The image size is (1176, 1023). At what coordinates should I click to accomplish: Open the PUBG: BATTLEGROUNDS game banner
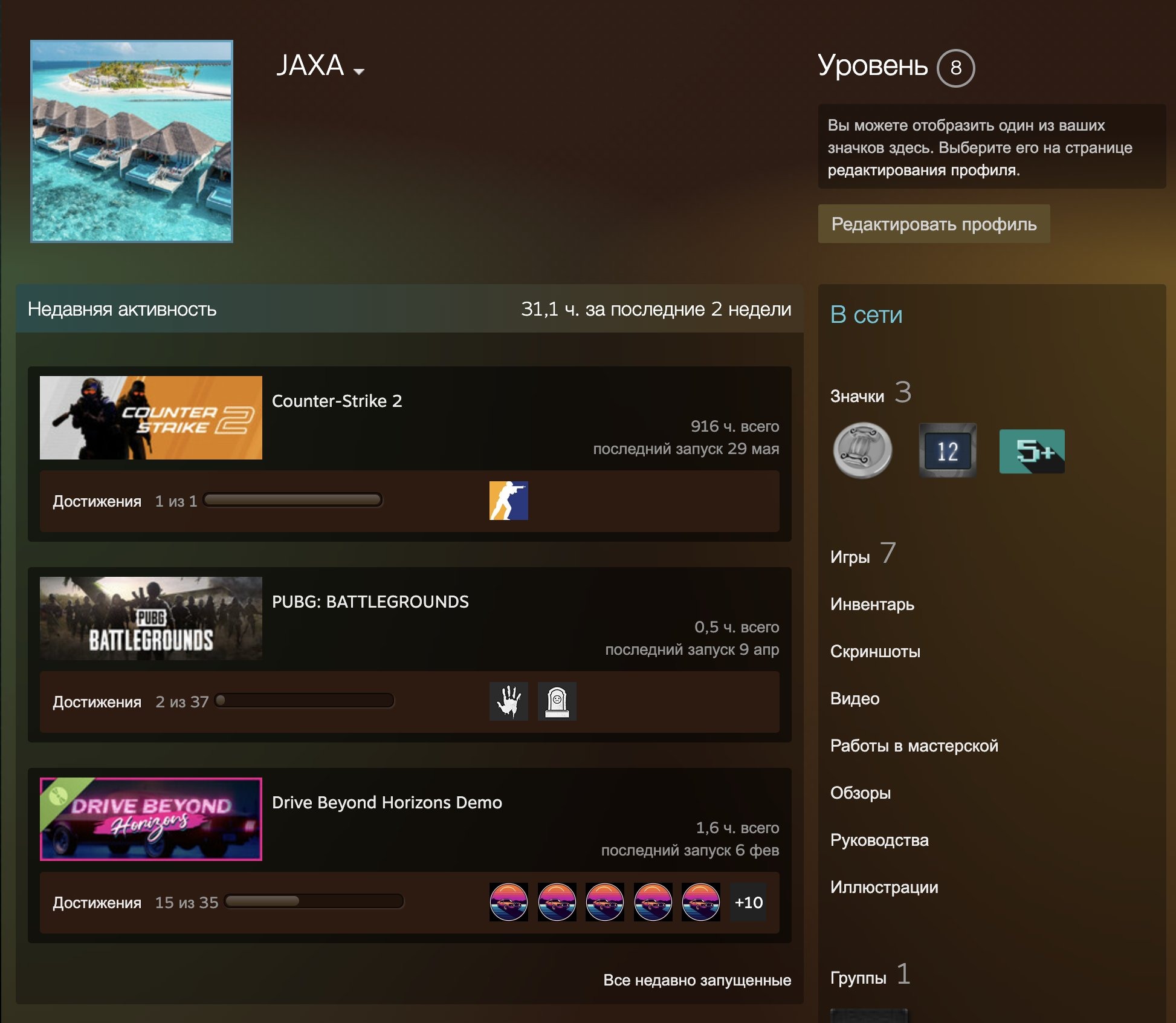point(151,619)
